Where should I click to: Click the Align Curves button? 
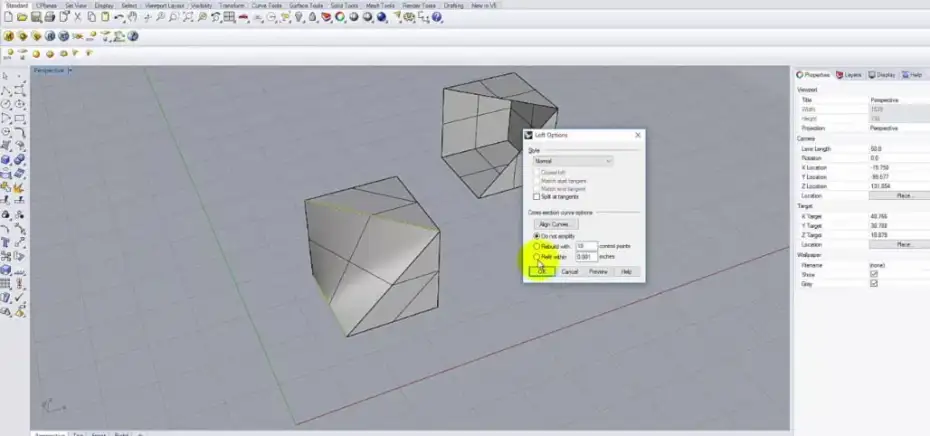(556, 224)
